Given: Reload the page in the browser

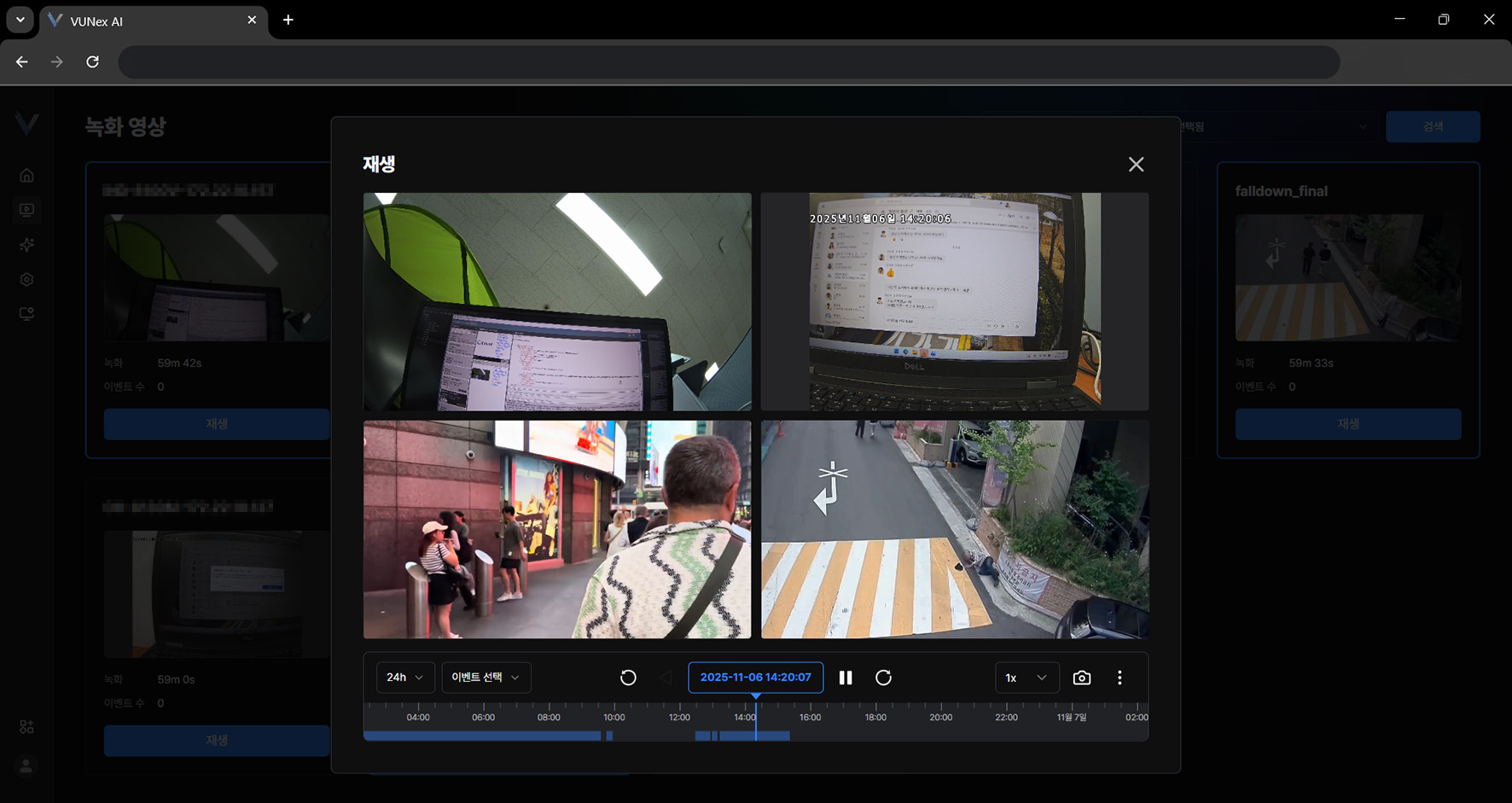Looking at the screenshot, I should [x=93, y=61].
